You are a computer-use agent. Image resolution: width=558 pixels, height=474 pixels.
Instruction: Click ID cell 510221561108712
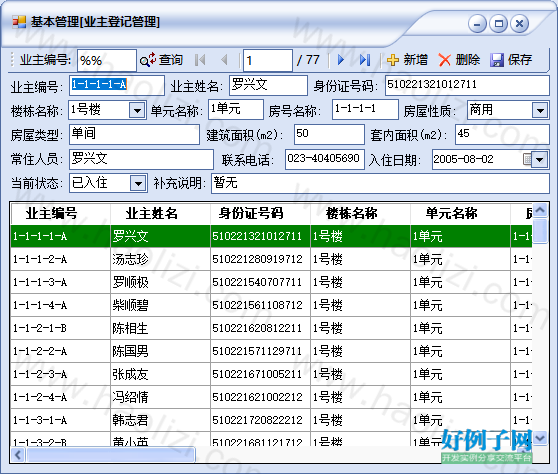click(260, 305)
